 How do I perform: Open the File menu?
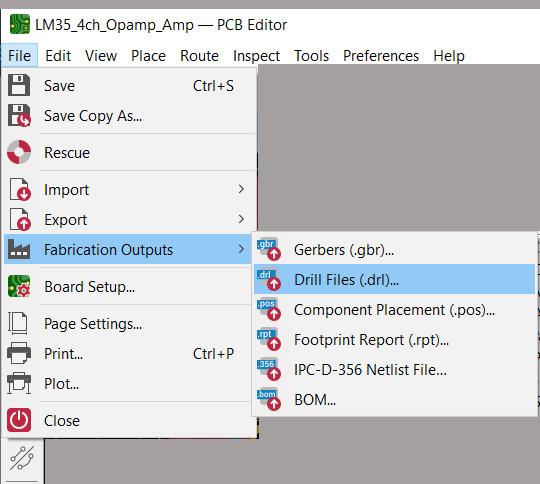(x=19, y=55)
